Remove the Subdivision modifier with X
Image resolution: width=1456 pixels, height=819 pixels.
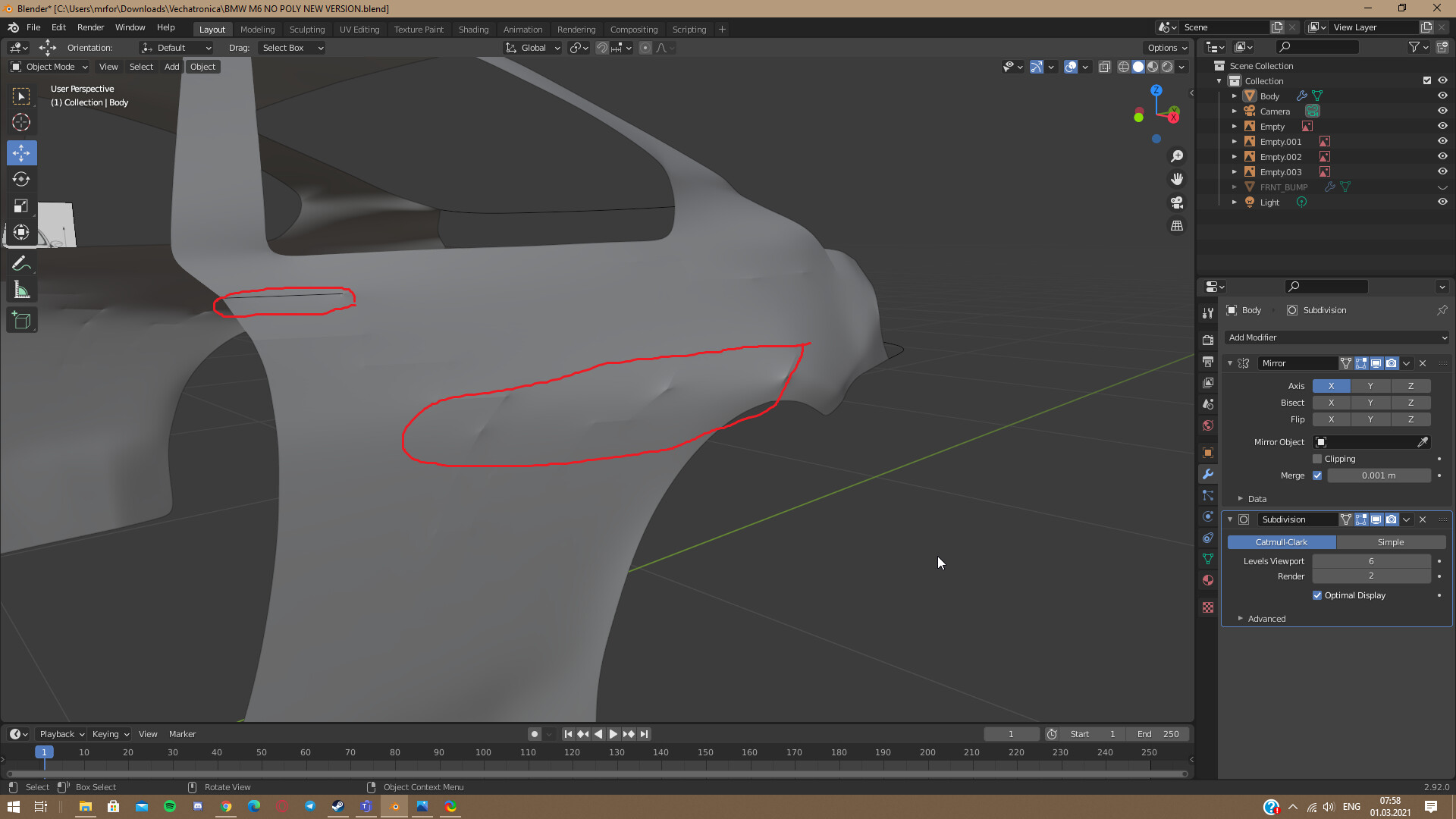coord(1423,519)
